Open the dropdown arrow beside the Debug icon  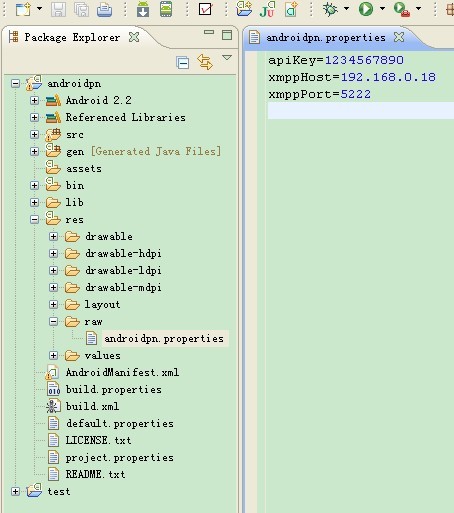tap(347, 8)
